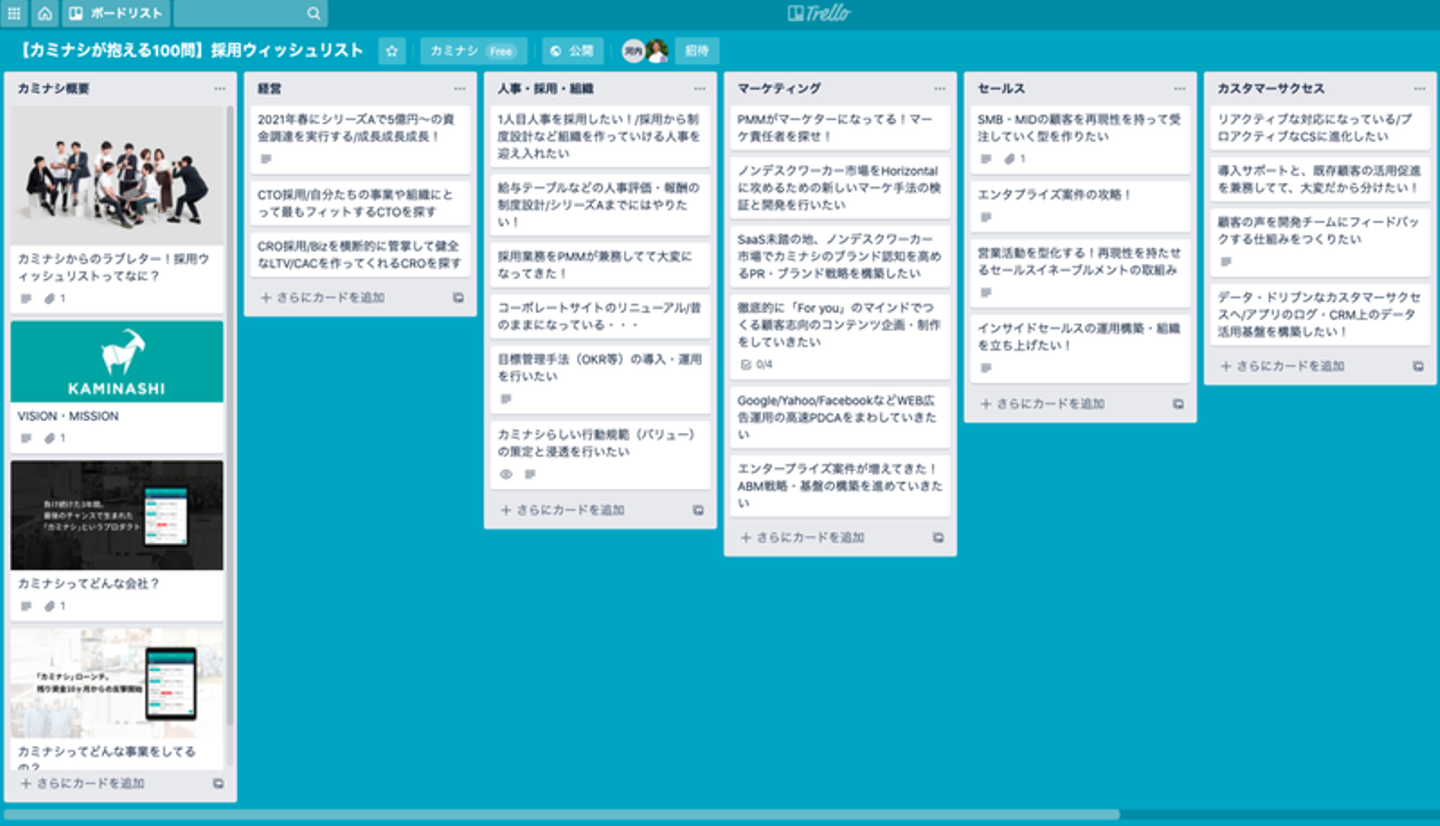Add another card to セールス list
Screen dimensions: 1440x826
pos(1044,404)
